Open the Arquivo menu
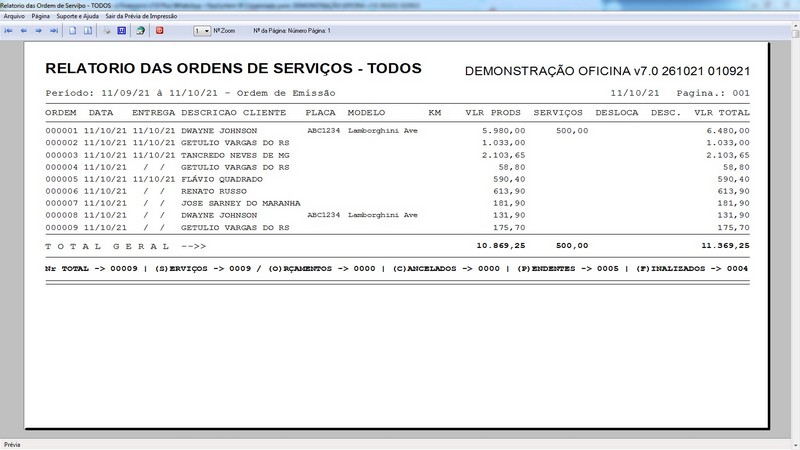This screenshot has height=450, width=800. (14, 16)
